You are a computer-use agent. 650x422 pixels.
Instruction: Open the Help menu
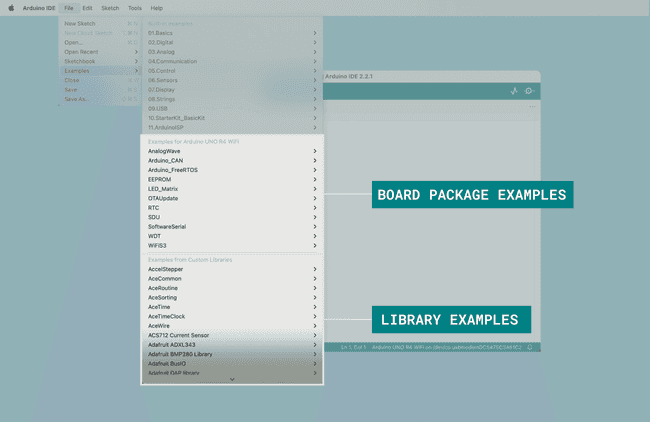(x=157, y=7)
